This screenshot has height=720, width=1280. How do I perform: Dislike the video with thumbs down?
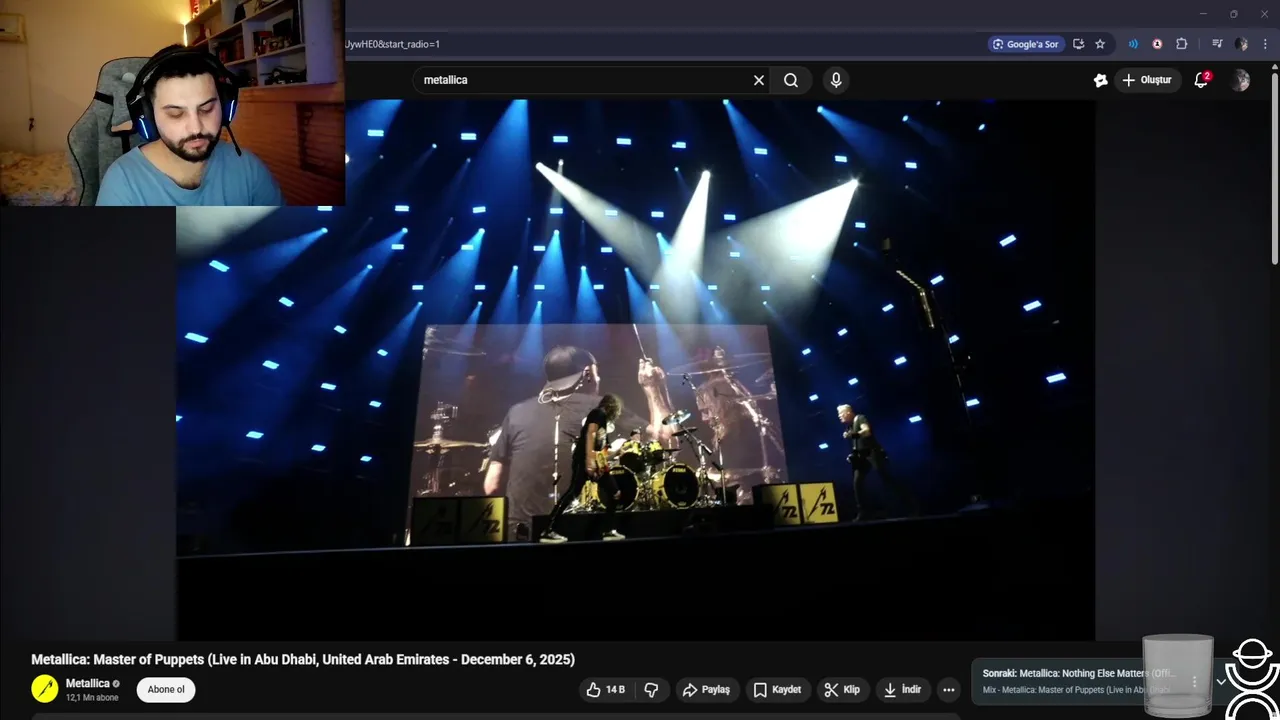click(651, 690)
